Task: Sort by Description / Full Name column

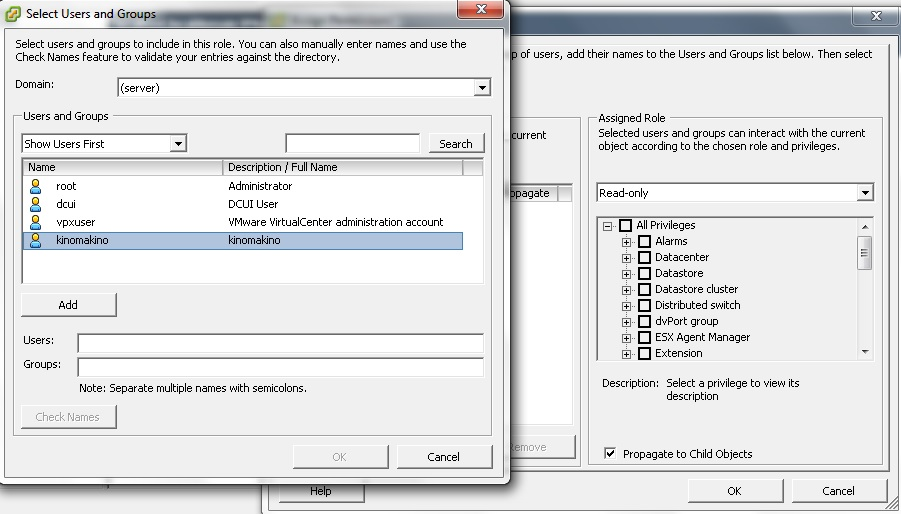Action: pos(341,167)
